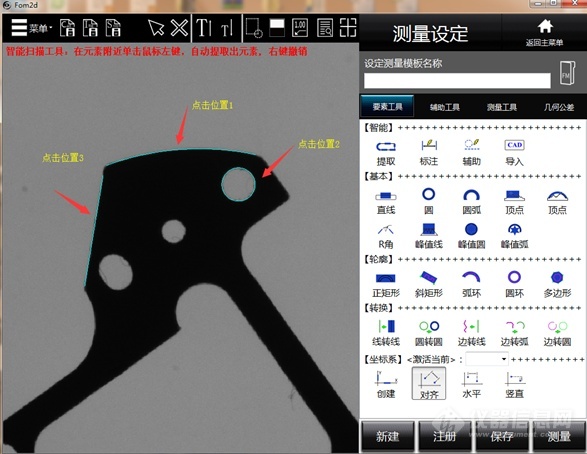
Task: Return home via 返回主菜单 icon
Action: point(545,32)
